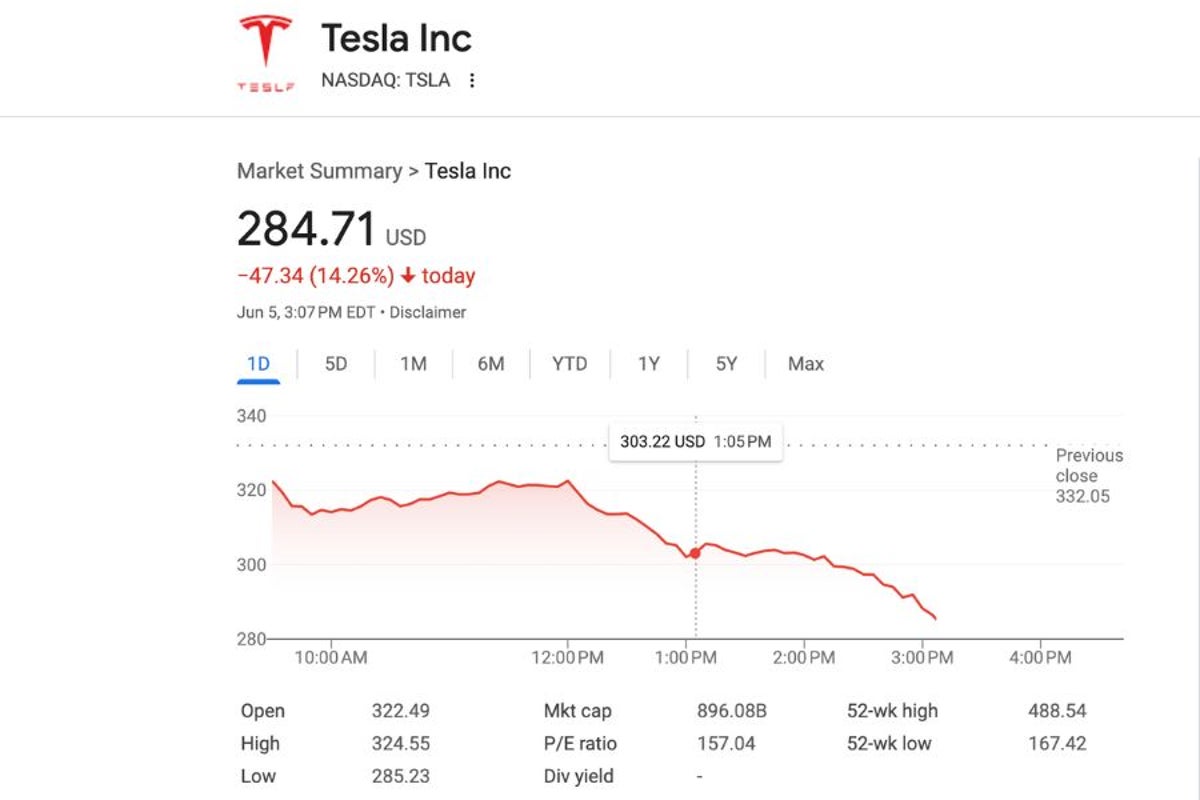Select the YTD timeframe tab
Viewport: 1200px width, 800px height.
pyautogui.click(x=568, y=364)
